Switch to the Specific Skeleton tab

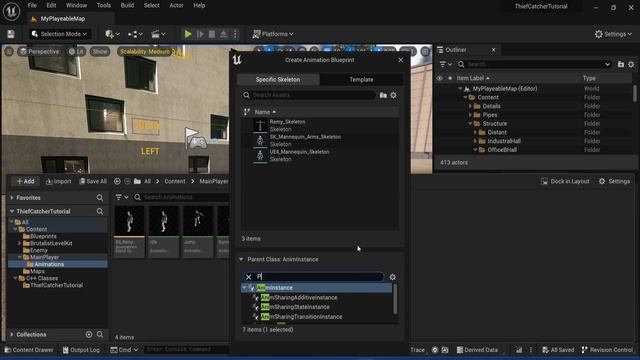[278, 80]
